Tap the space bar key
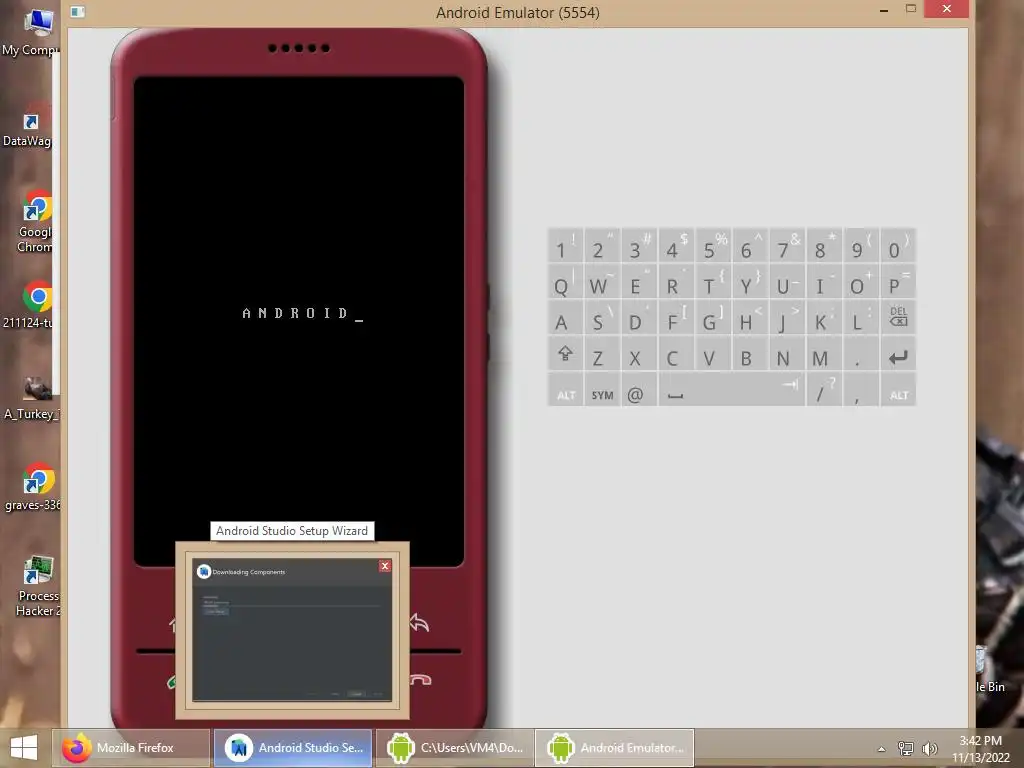 click(731, 390)
